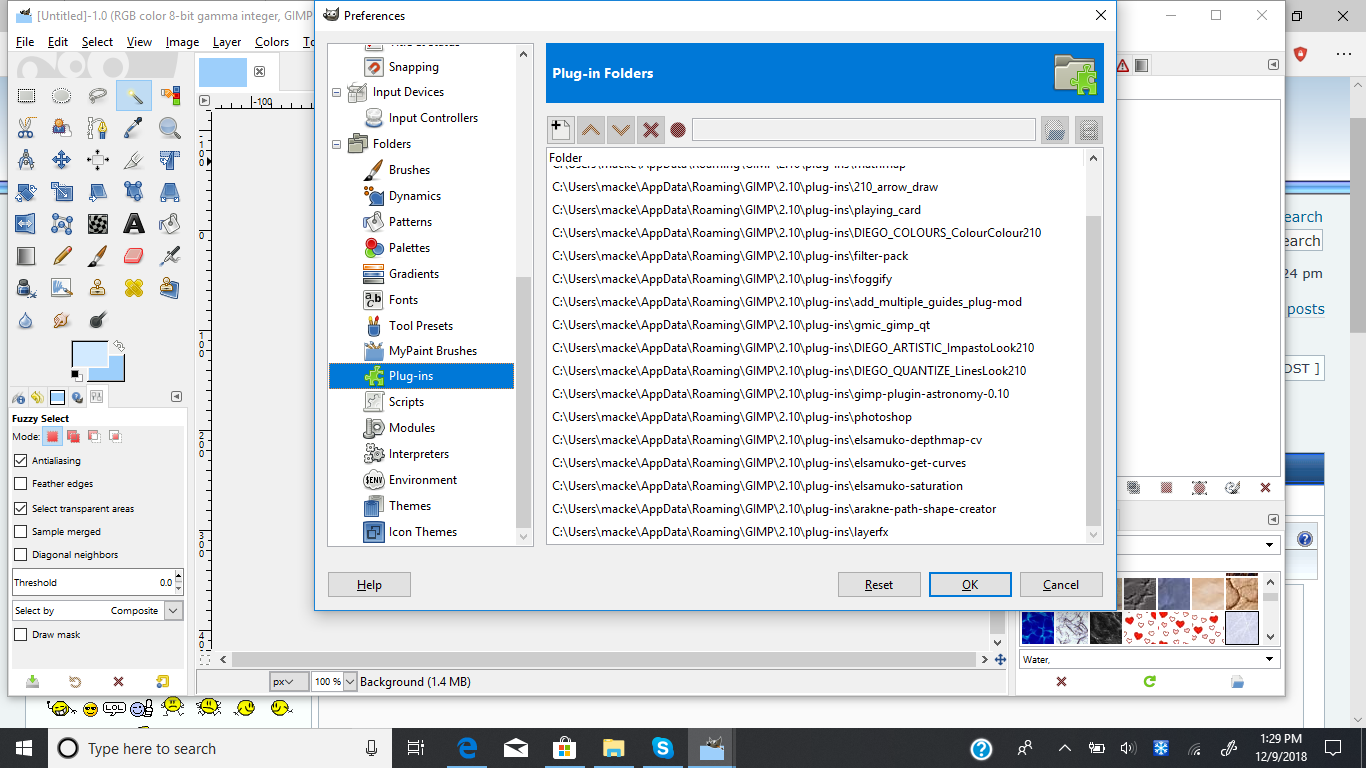The height and width of the screenshot is (768, 1366).
Task: Open the Select by Composite dropdown
Action: (x=98, y=611)
